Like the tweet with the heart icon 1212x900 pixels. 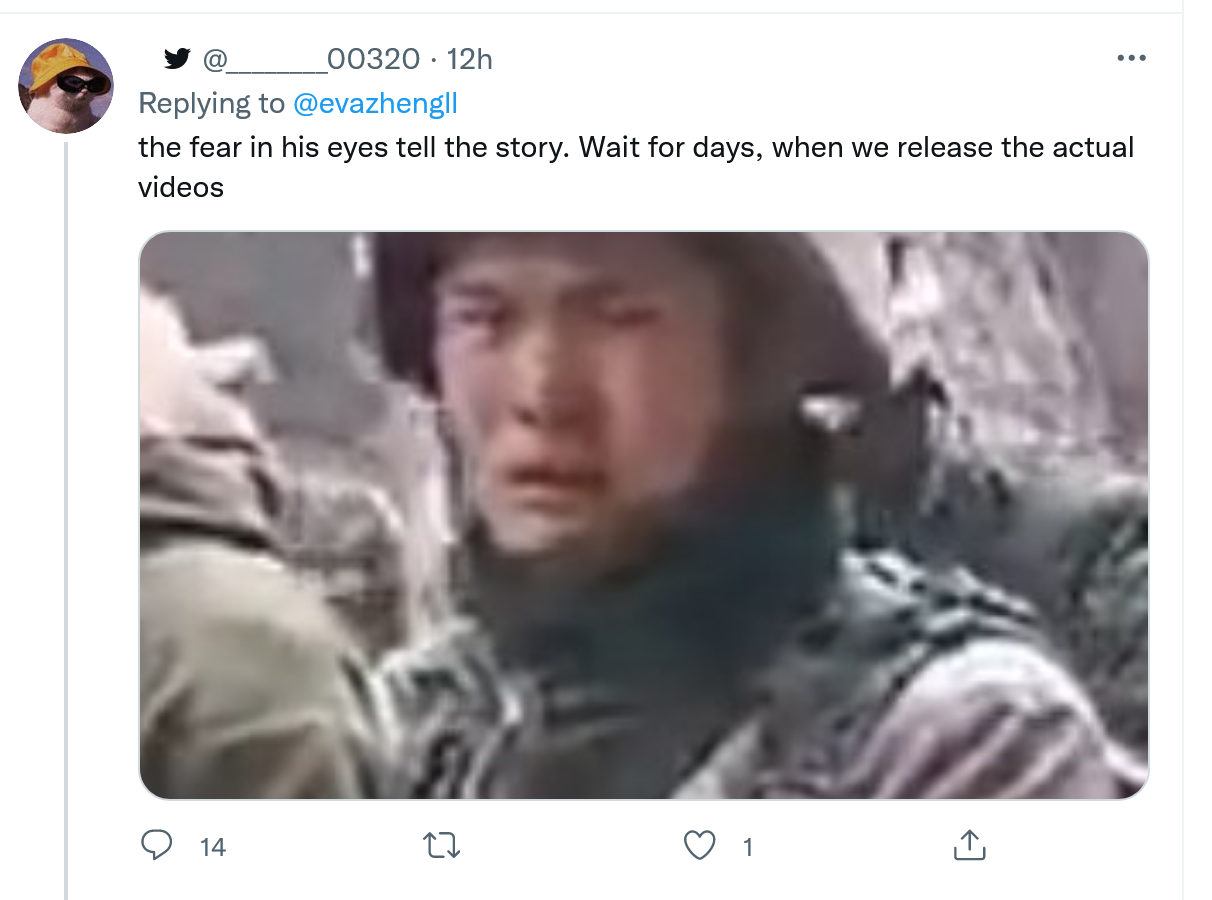(699, 846)
